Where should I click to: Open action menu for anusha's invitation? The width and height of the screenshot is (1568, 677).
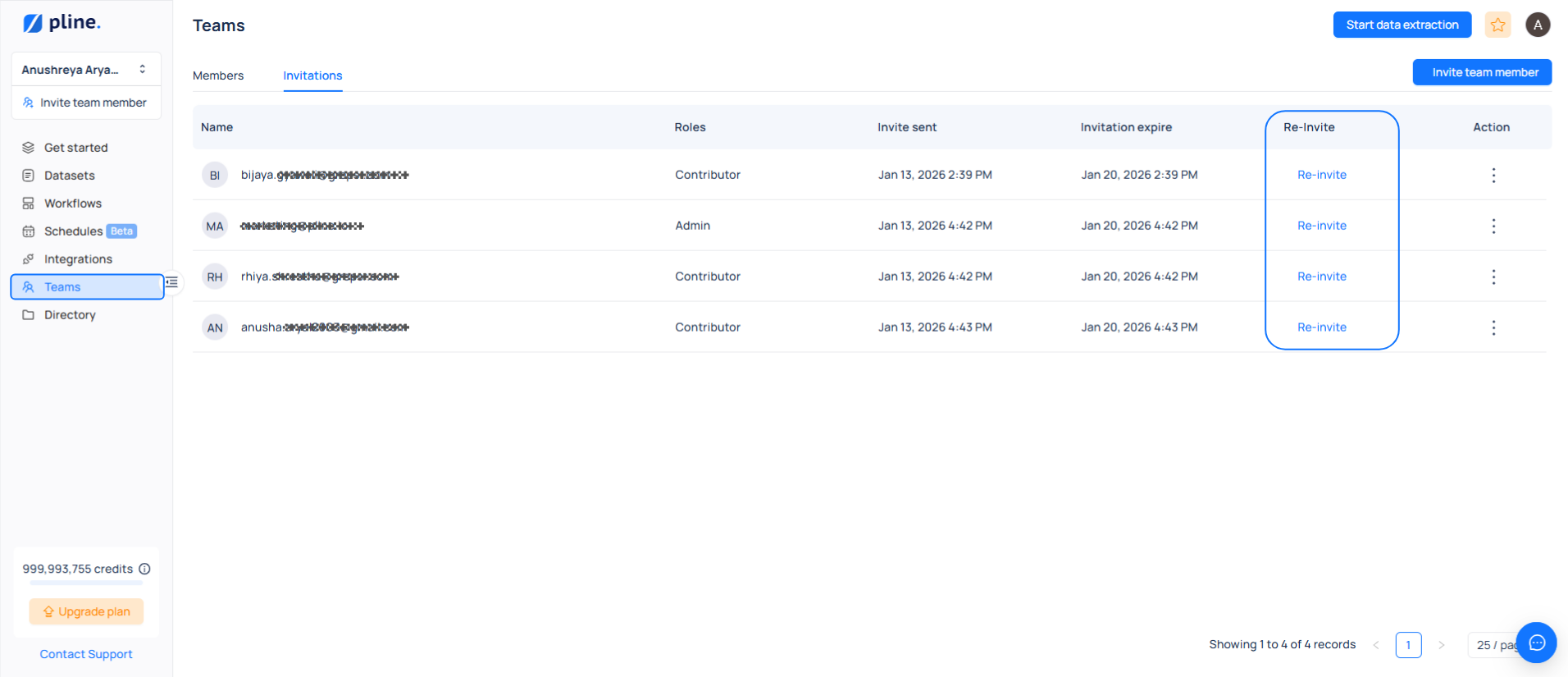point(1493,327)
